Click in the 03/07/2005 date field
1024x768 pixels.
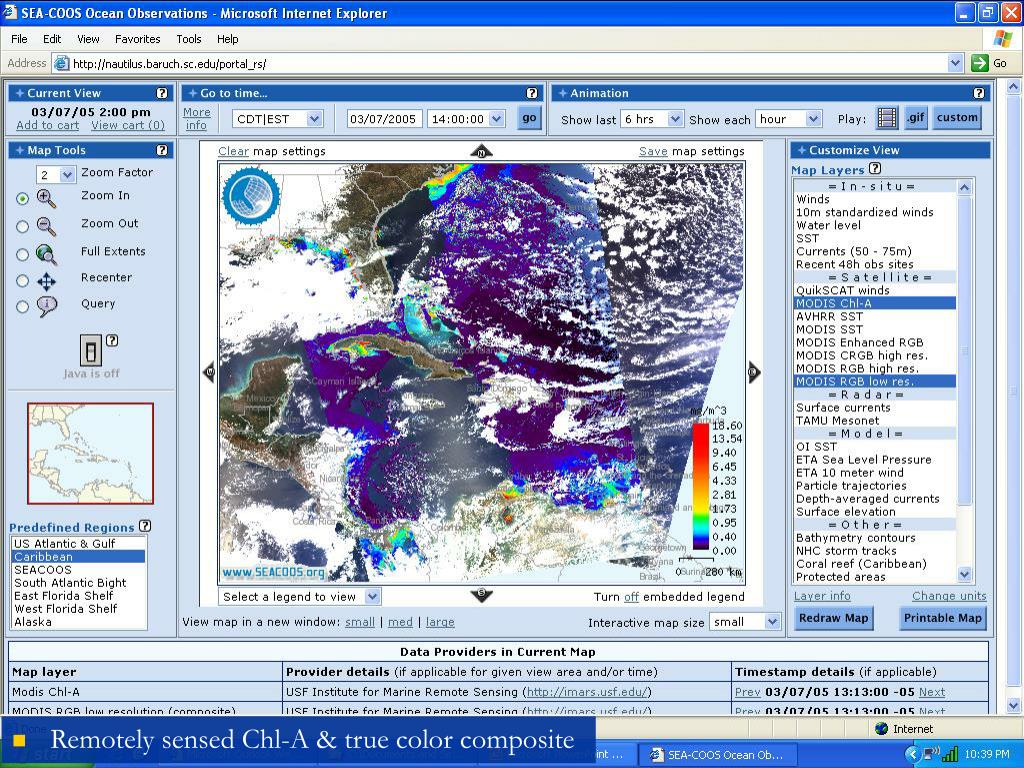[385, 119]
